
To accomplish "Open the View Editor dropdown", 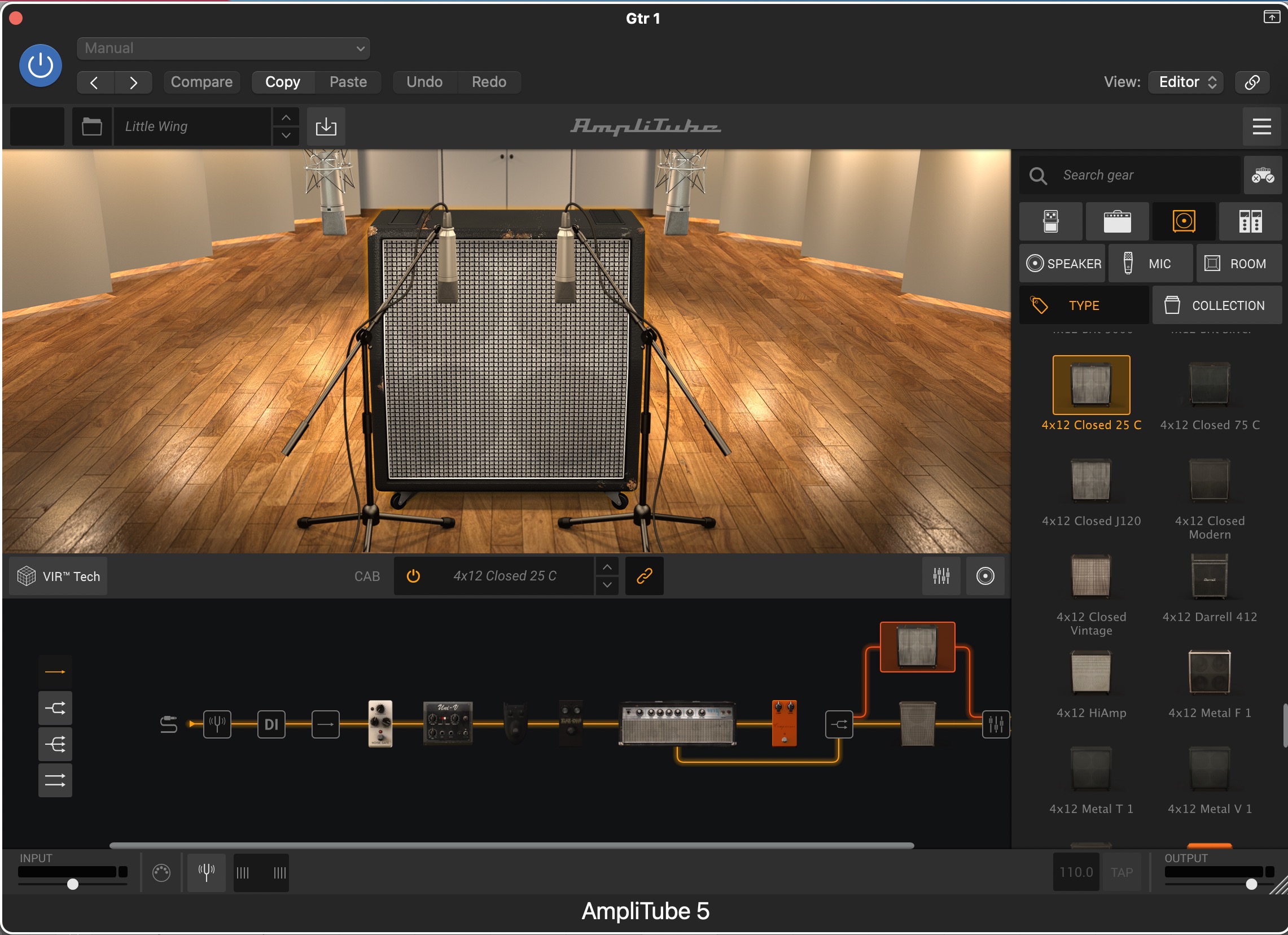I will 1186,82.
